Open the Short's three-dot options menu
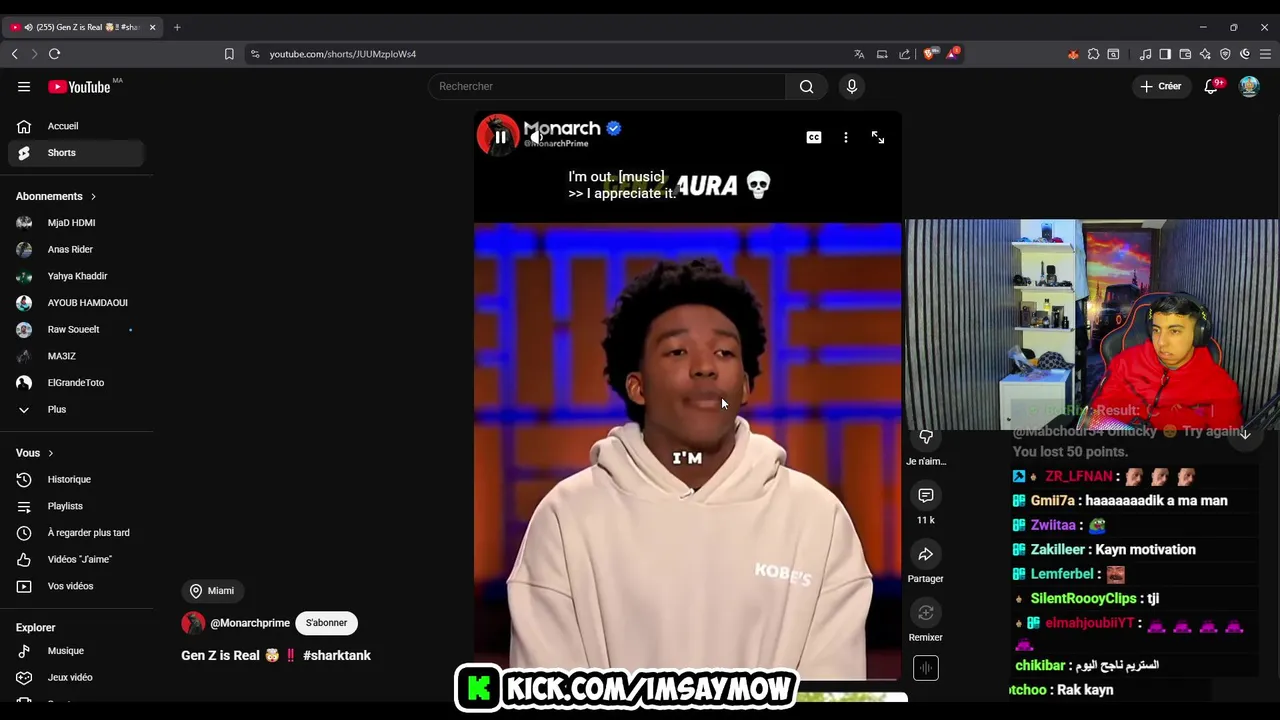1280x720 pixels. pyautogui.click(x=846, y=138)
